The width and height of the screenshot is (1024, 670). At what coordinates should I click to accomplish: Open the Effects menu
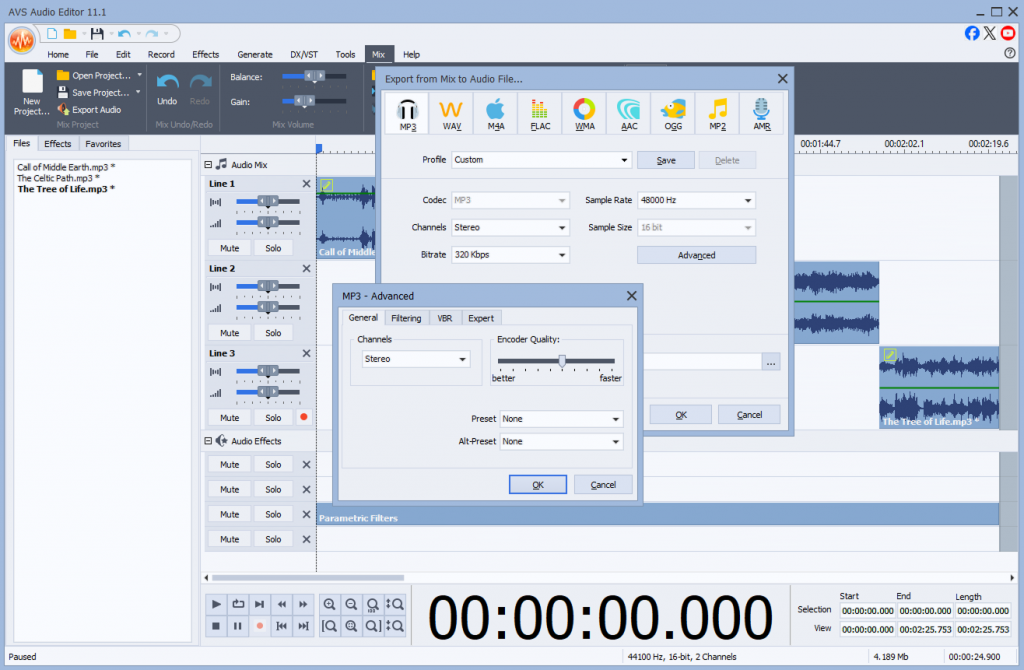coord(205,55)
